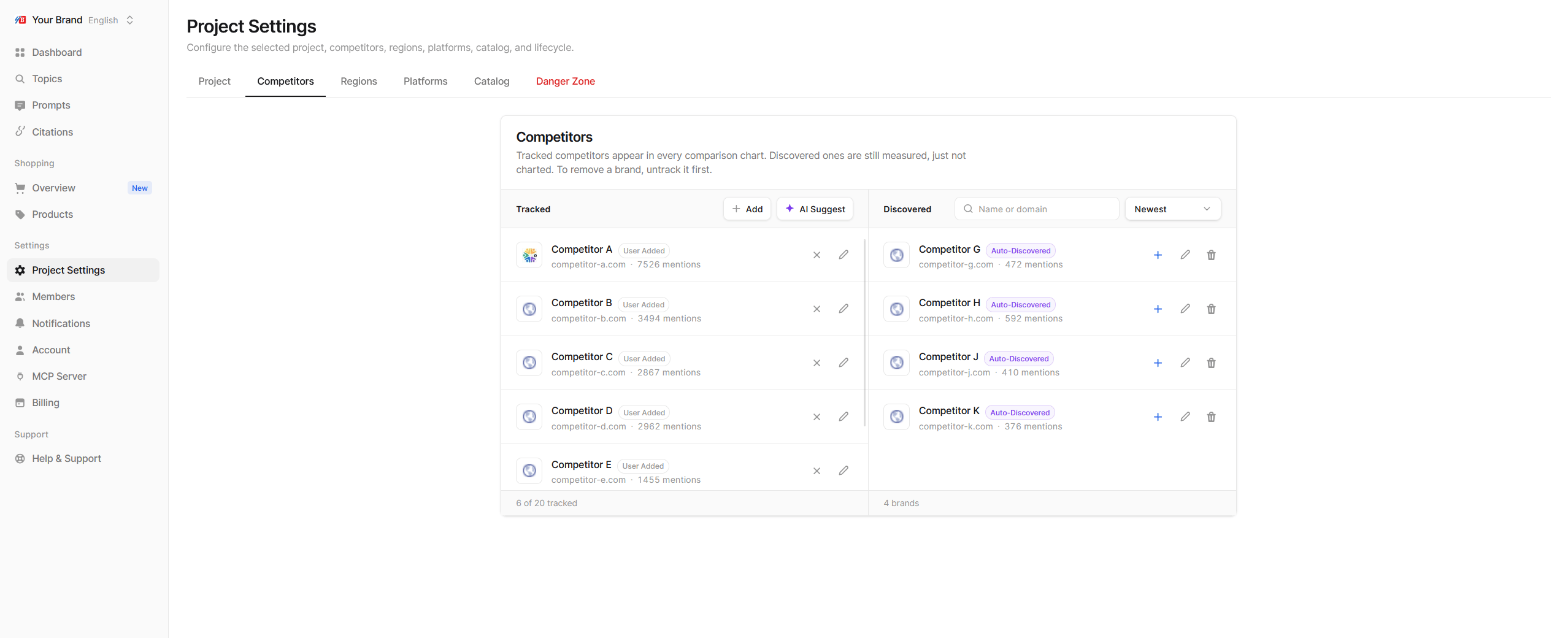Open the Catalog tab
Viewport: 1568px width, 638px height.
point(491,82)
